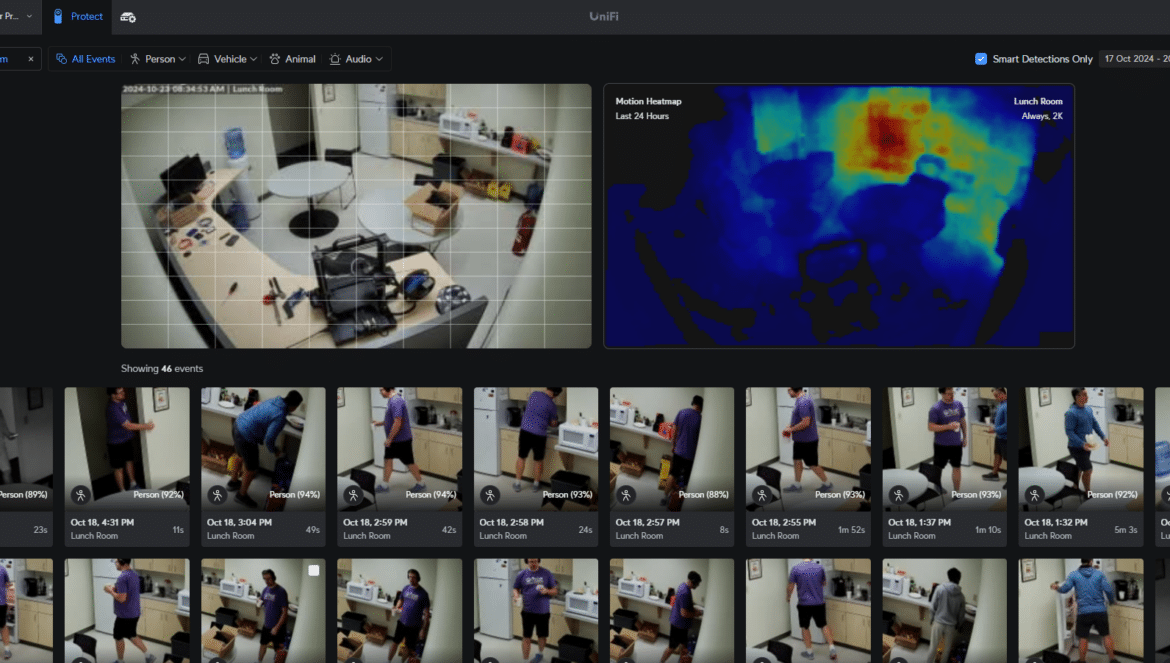Click the "11s" duration on the 4:31 PM event
Image resolution: width=1170 pixels, height=663 pixels.
click(x=178, y=530)
